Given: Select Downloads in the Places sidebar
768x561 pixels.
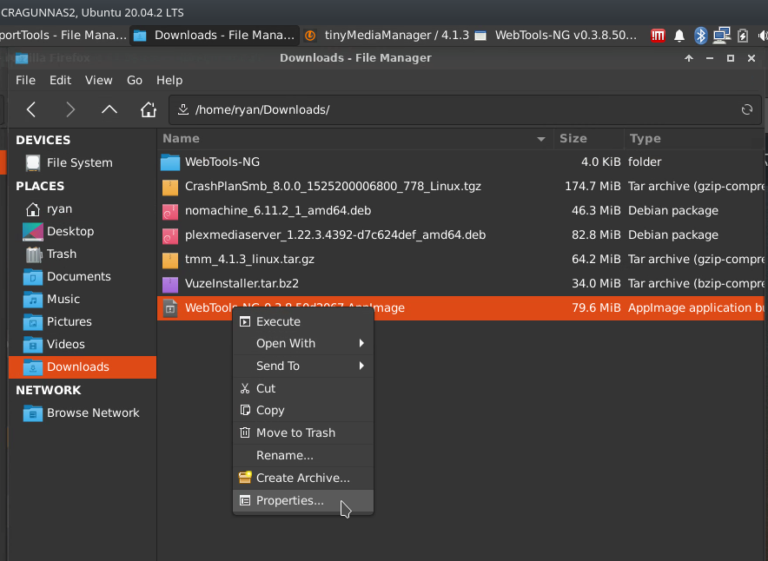Looking at the screenshot, I should click(x=82, y=367).
